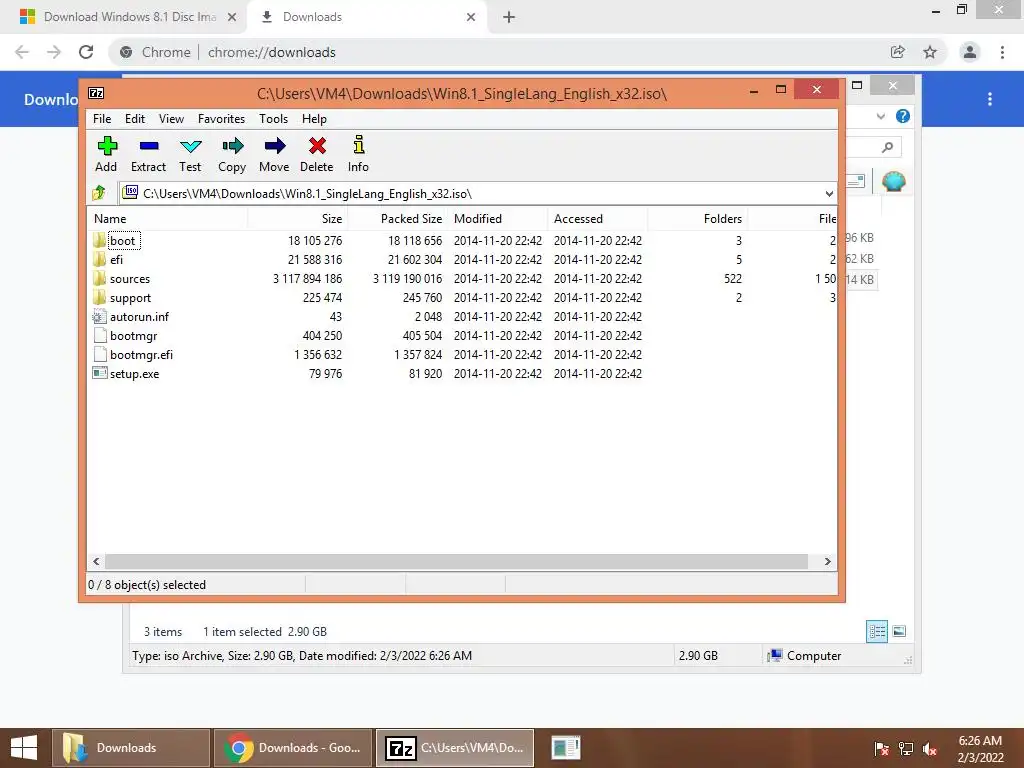This screenshot has height=768, width=1024.
Task: Open Downloads page more-actions menu
Action: click(990, 99)
